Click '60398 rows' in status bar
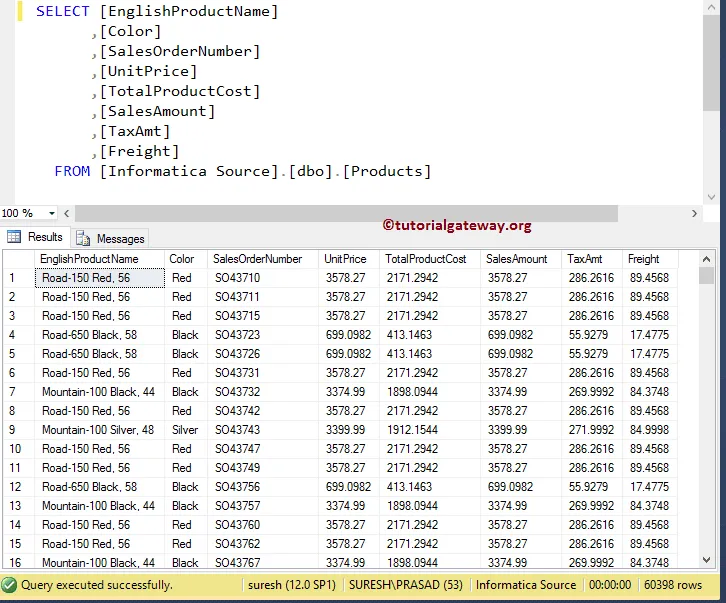726x603 pixels. [673, 585]
